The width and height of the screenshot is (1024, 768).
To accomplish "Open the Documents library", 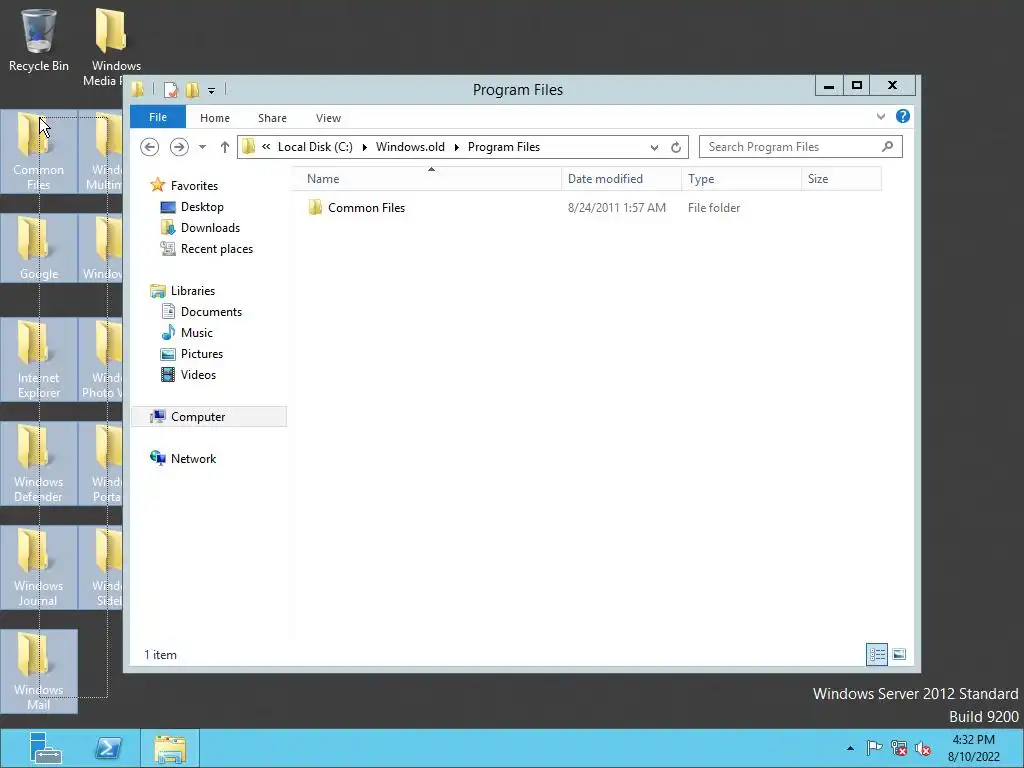I will point(211,312).
